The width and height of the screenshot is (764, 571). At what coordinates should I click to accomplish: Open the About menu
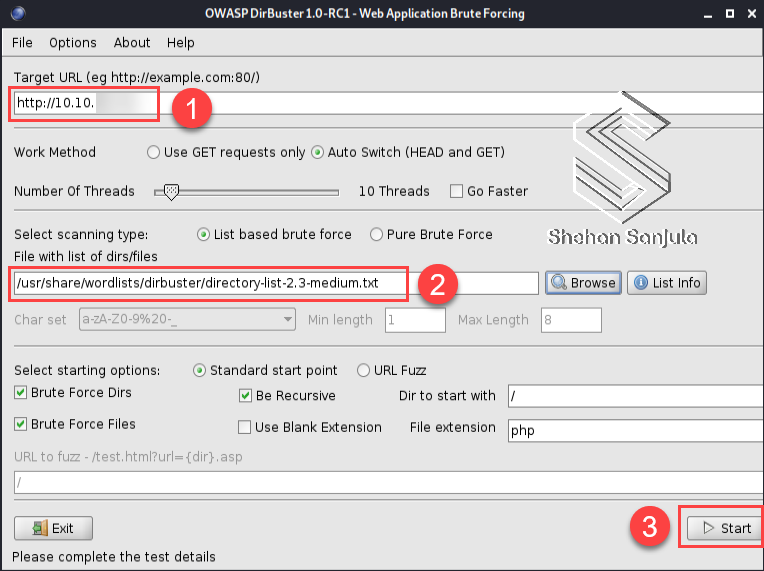[132, 43]
